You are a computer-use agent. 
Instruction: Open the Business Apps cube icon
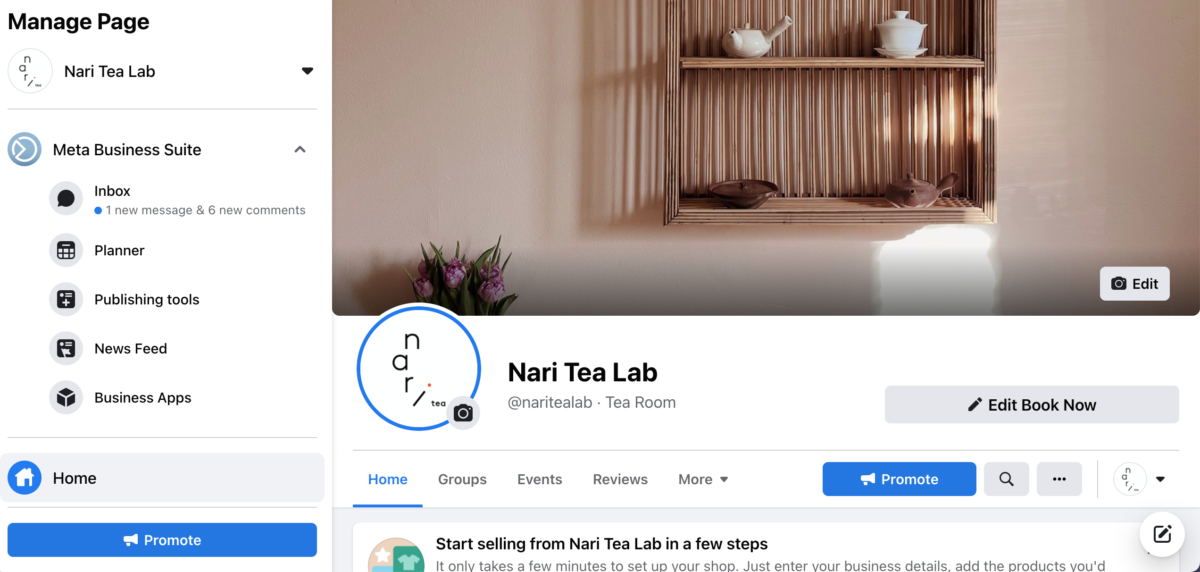click(x=66, y=398)
